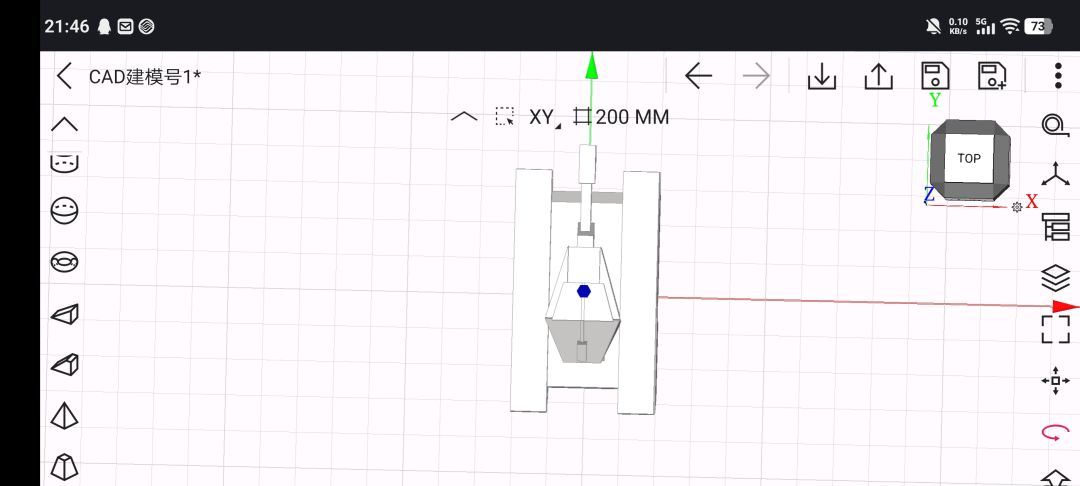Open the XY work plane dropdown

point(544,117)
